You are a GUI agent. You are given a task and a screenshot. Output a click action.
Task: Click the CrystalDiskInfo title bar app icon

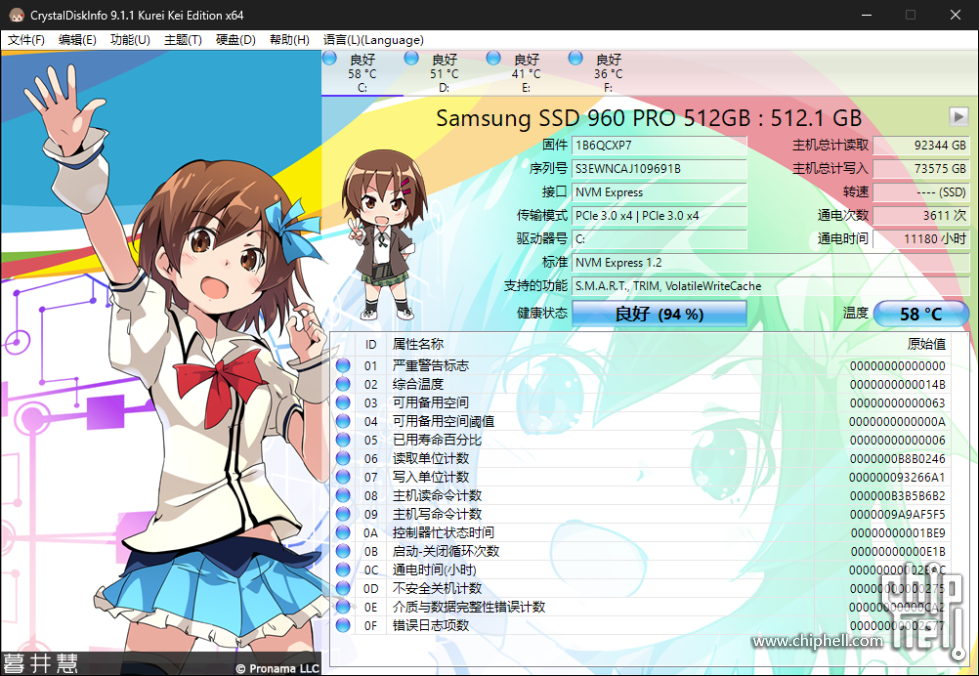coord(17,15)
